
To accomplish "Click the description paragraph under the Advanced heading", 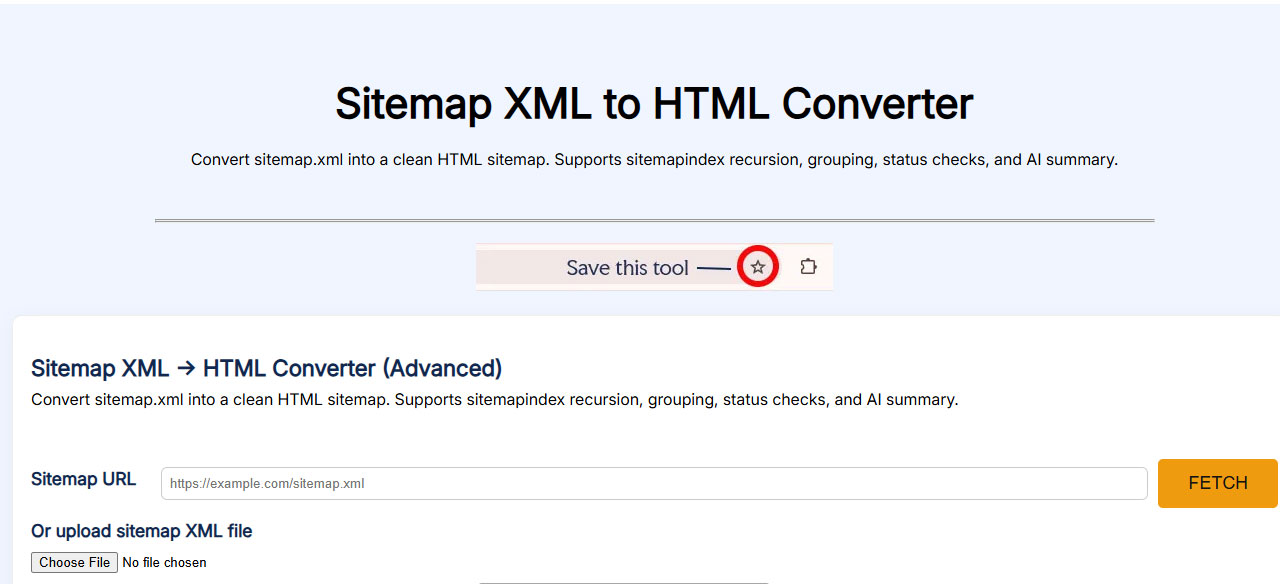I will (494, 400).
